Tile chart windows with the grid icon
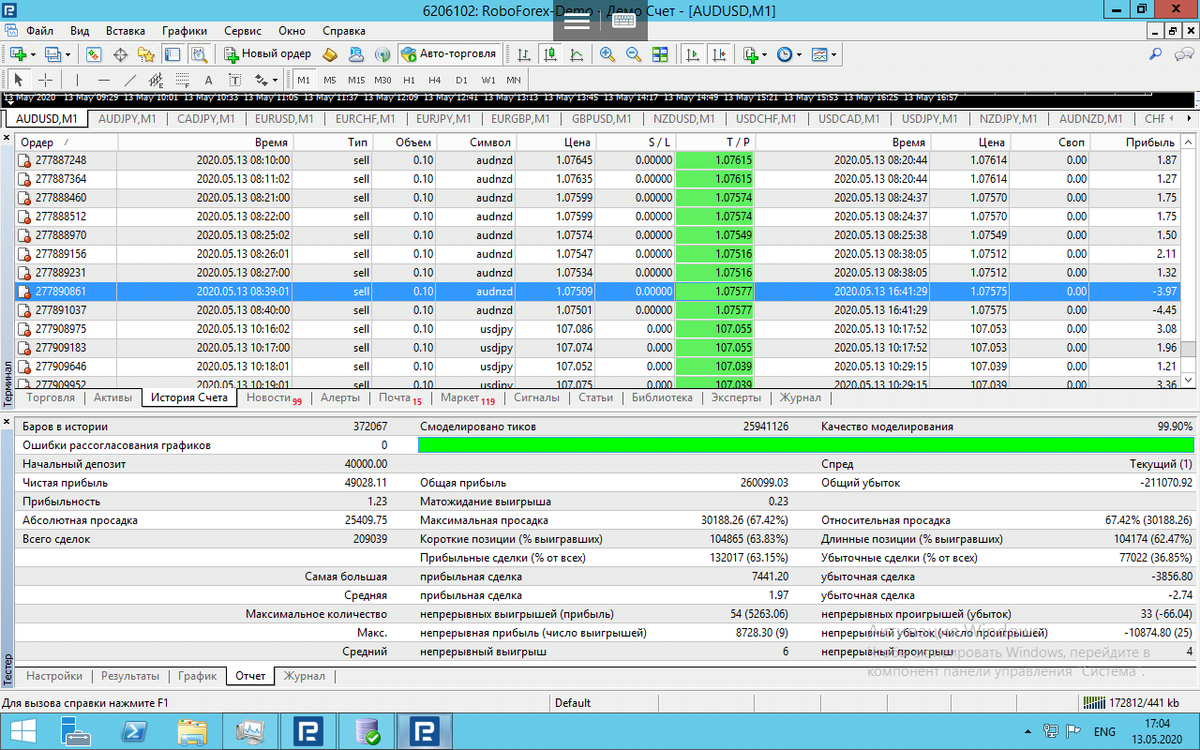The width and height of the screenshot is (1200, 750). coord(660,54)
